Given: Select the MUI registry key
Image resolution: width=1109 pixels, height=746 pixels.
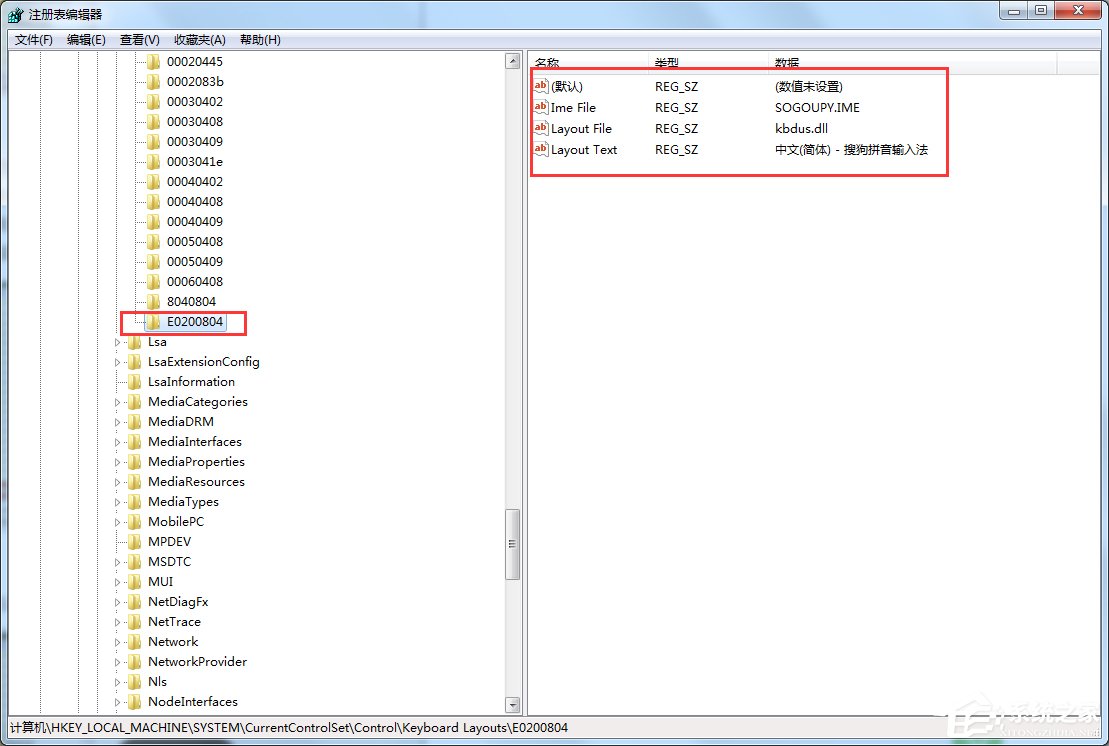Looking at the screenshot, I should coord(160,581).
